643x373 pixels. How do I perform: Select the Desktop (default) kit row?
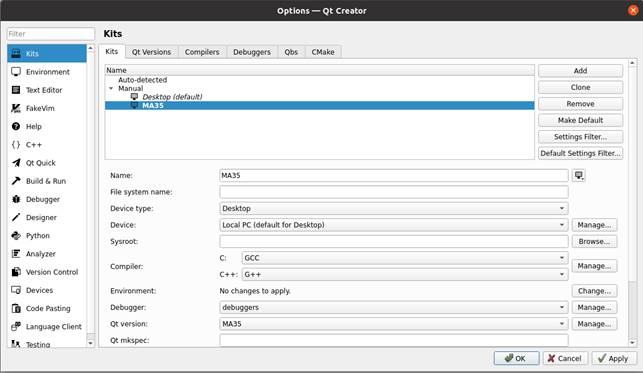click(319, 97)
